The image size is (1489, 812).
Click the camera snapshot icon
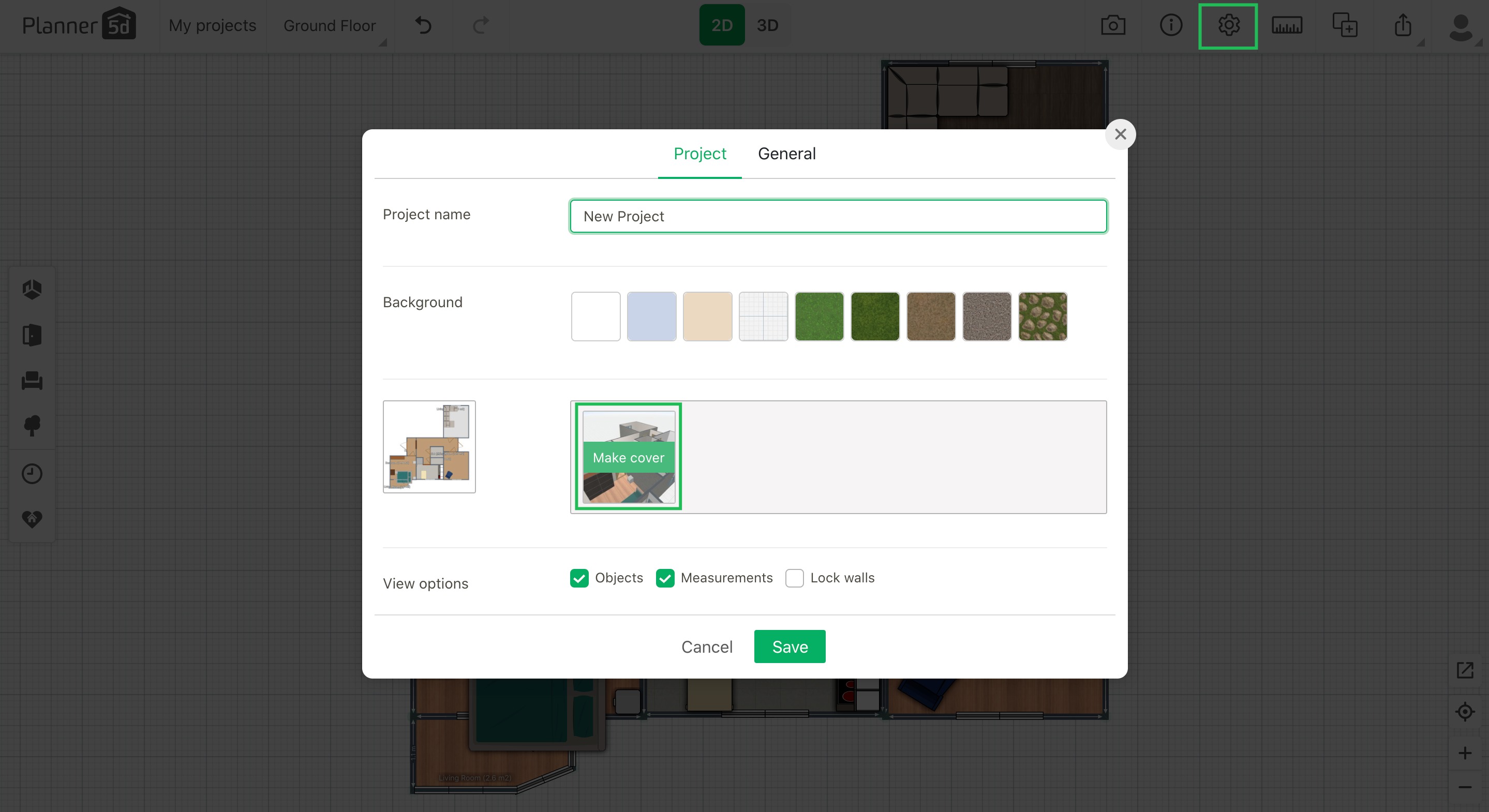point(1113,25)
